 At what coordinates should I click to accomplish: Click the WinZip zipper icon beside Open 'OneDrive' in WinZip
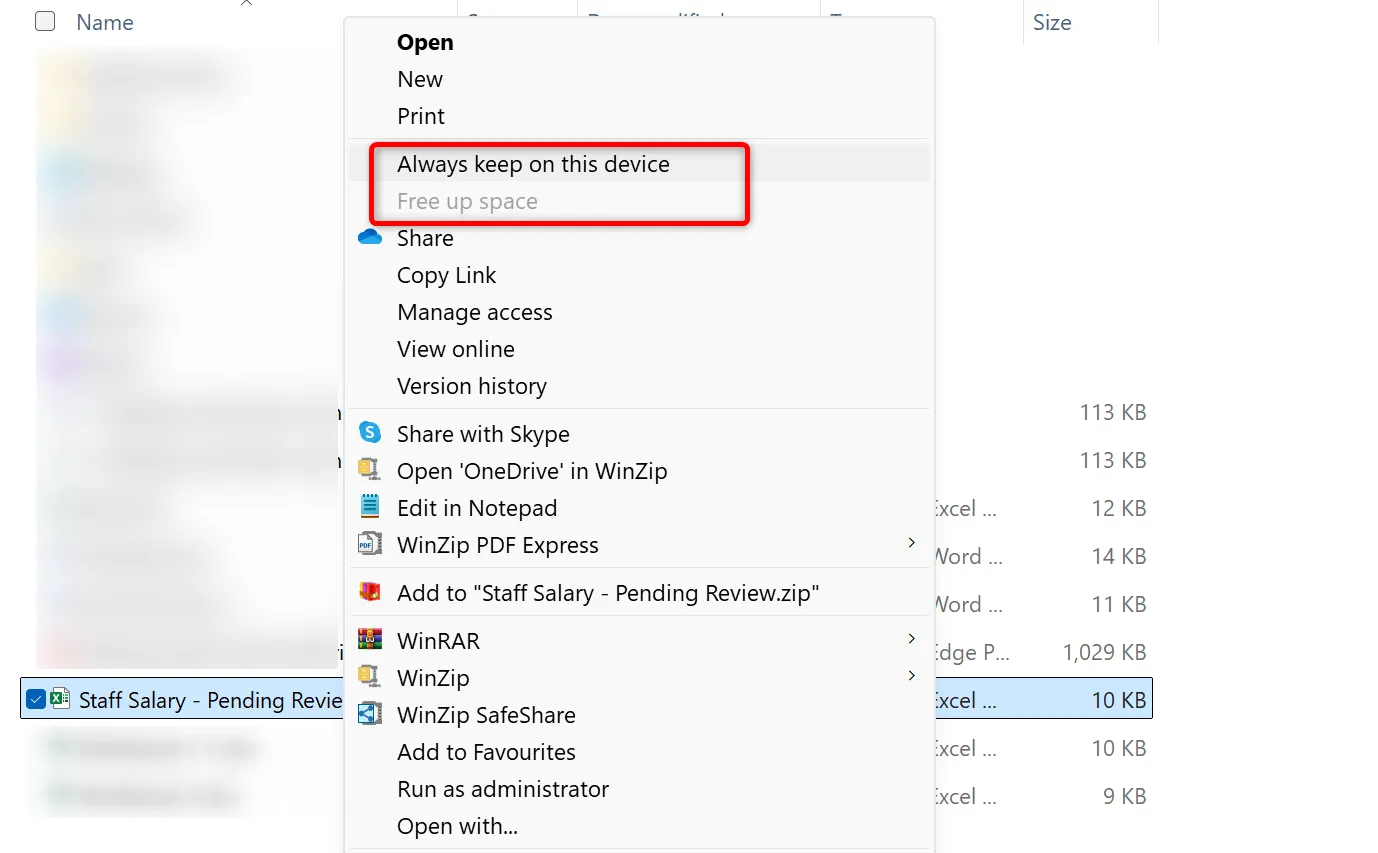click(x=370, y=470)
